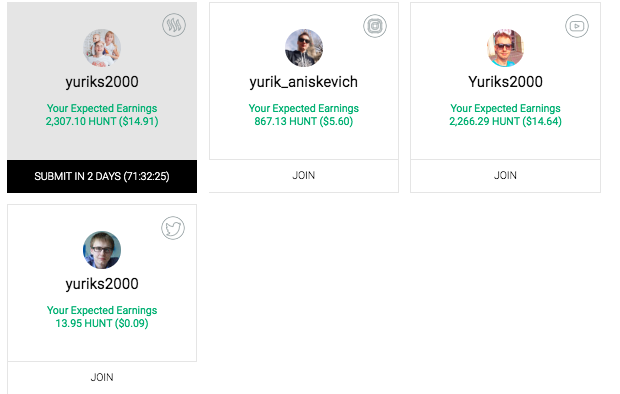This screenshot has width=620, height=394.
Task: Click the YouTube platform icon
Action: coord(577,26)
